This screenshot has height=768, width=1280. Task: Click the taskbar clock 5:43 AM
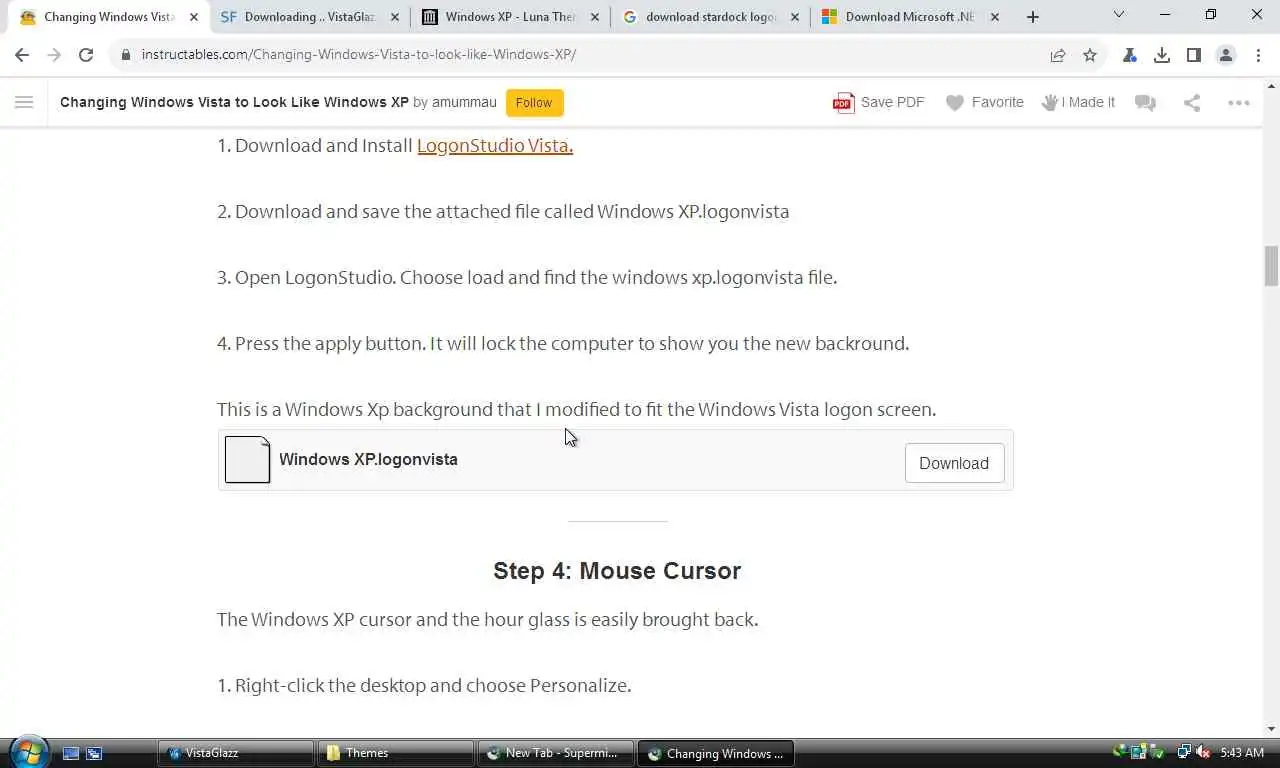1242,752
